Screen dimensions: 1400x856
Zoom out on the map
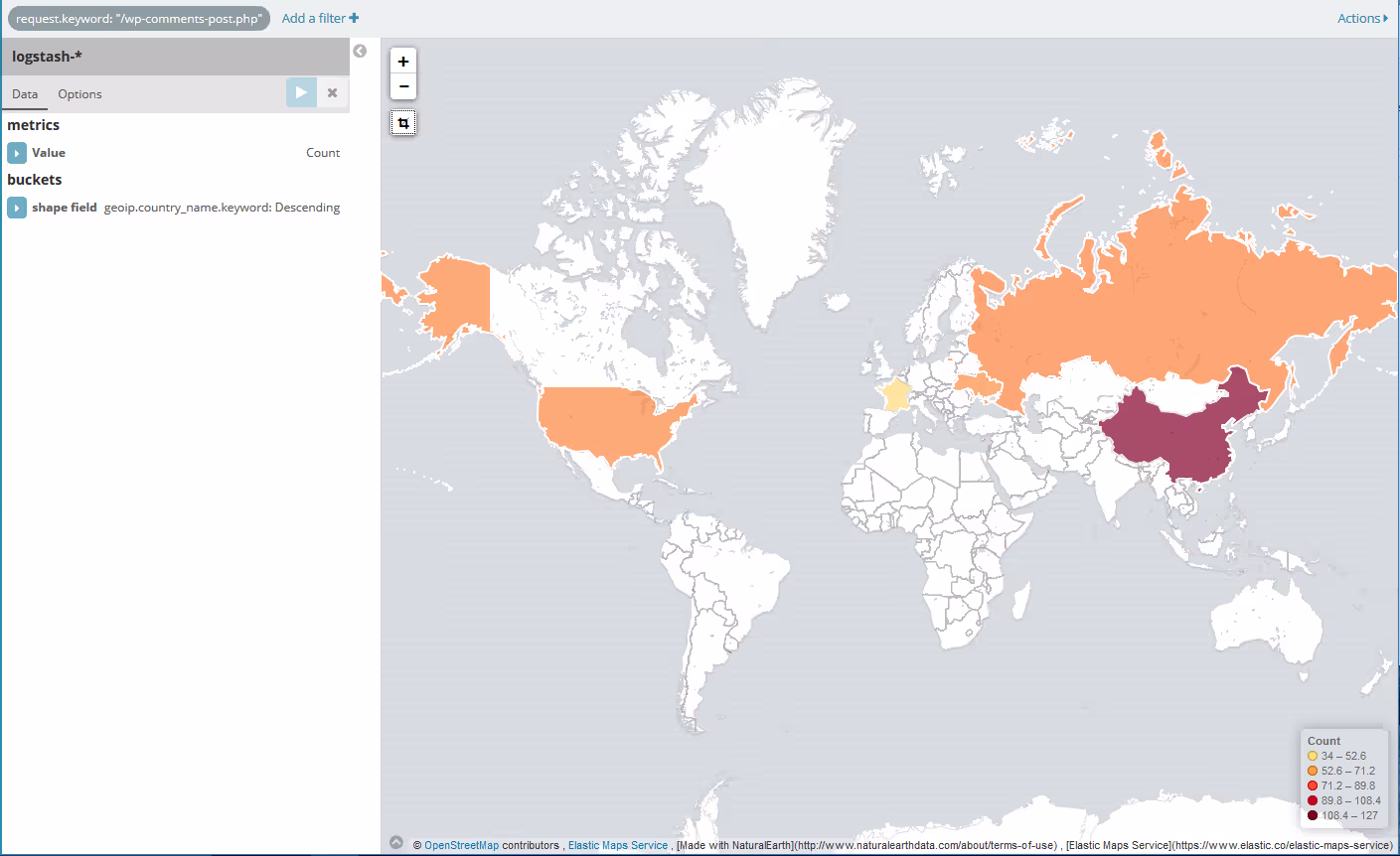pos(403,87)
